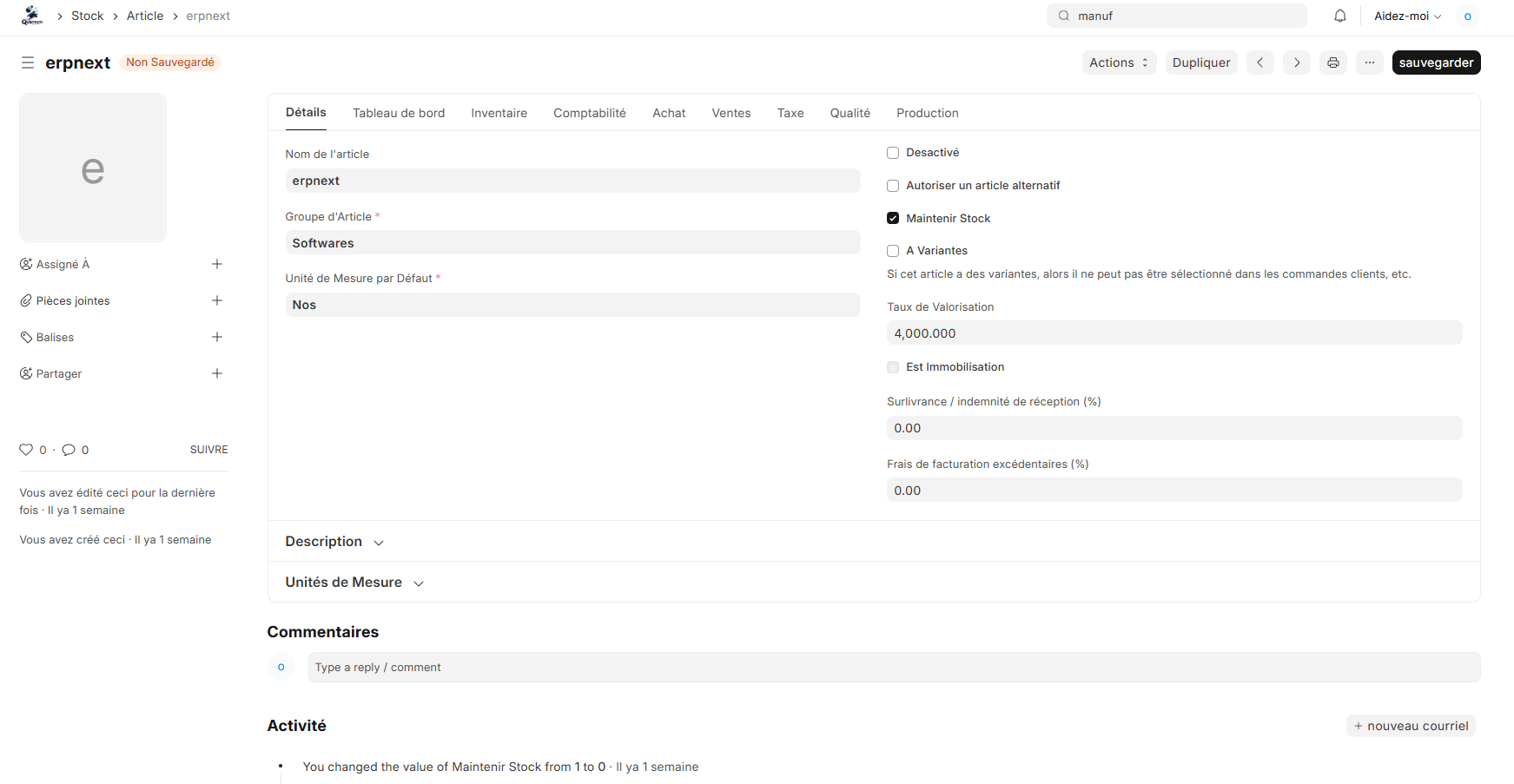Switch to Tableau de bord tab
This screenshot has width=1514, height=784.
pyautogui.click(x=399, y=113)
